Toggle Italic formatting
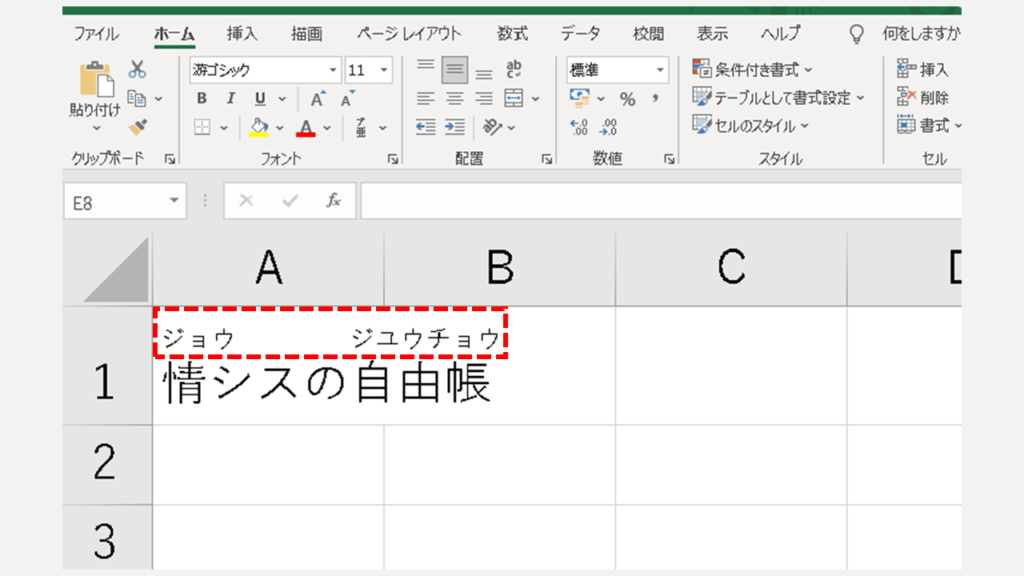 (231, 99)
